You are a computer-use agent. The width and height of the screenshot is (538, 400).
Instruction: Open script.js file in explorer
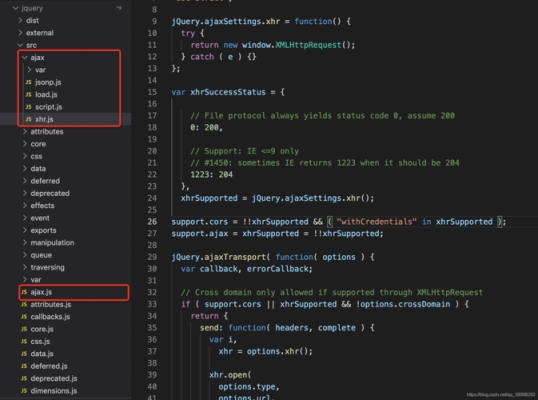[x=49, y=107]
